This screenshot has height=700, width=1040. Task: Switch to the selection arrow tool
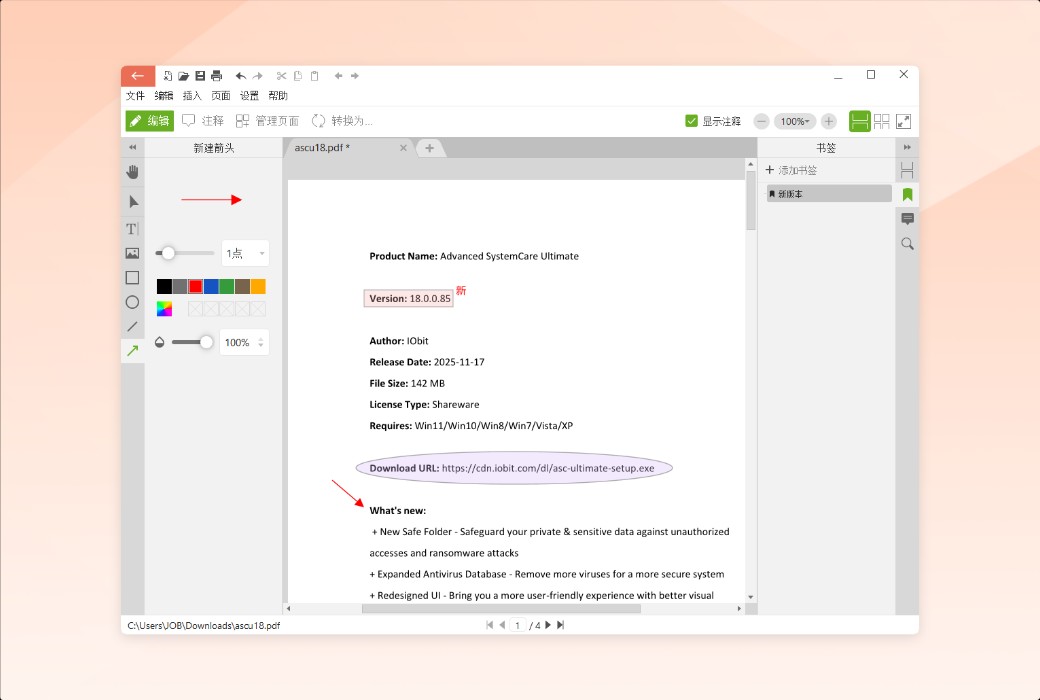pyautogui.click(x=132, y=201)
